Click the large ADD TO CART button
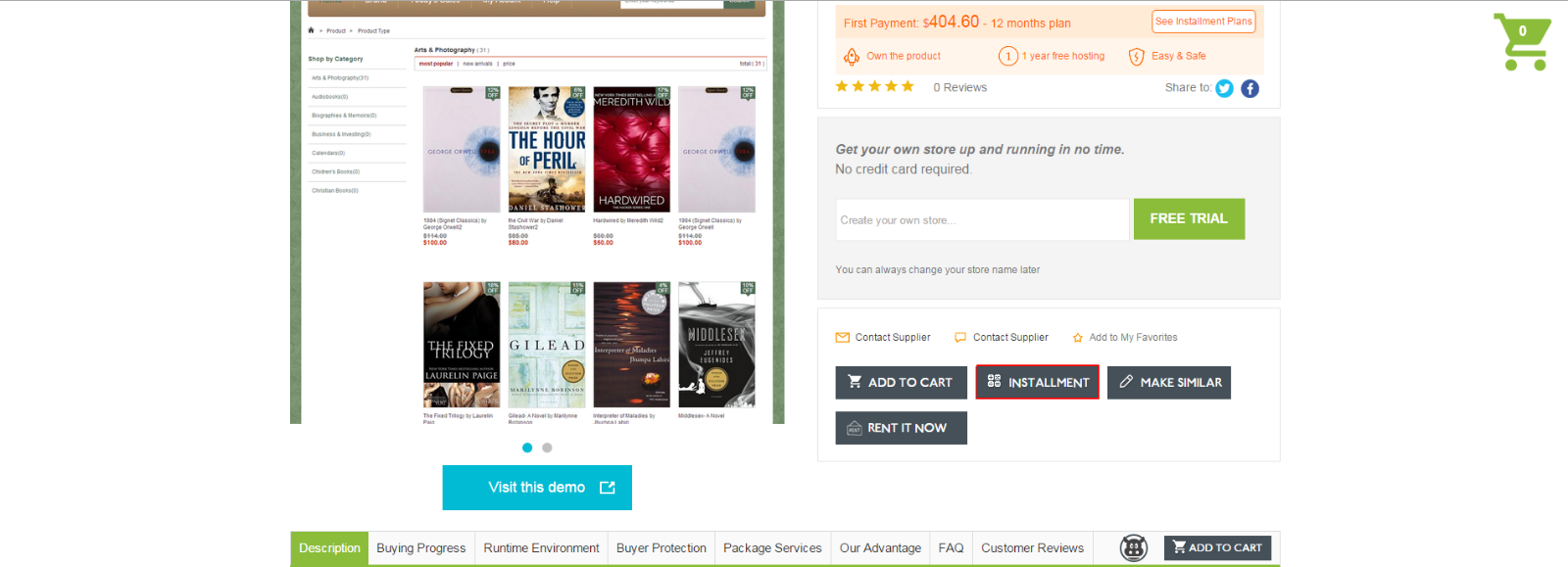 (901, 383)
